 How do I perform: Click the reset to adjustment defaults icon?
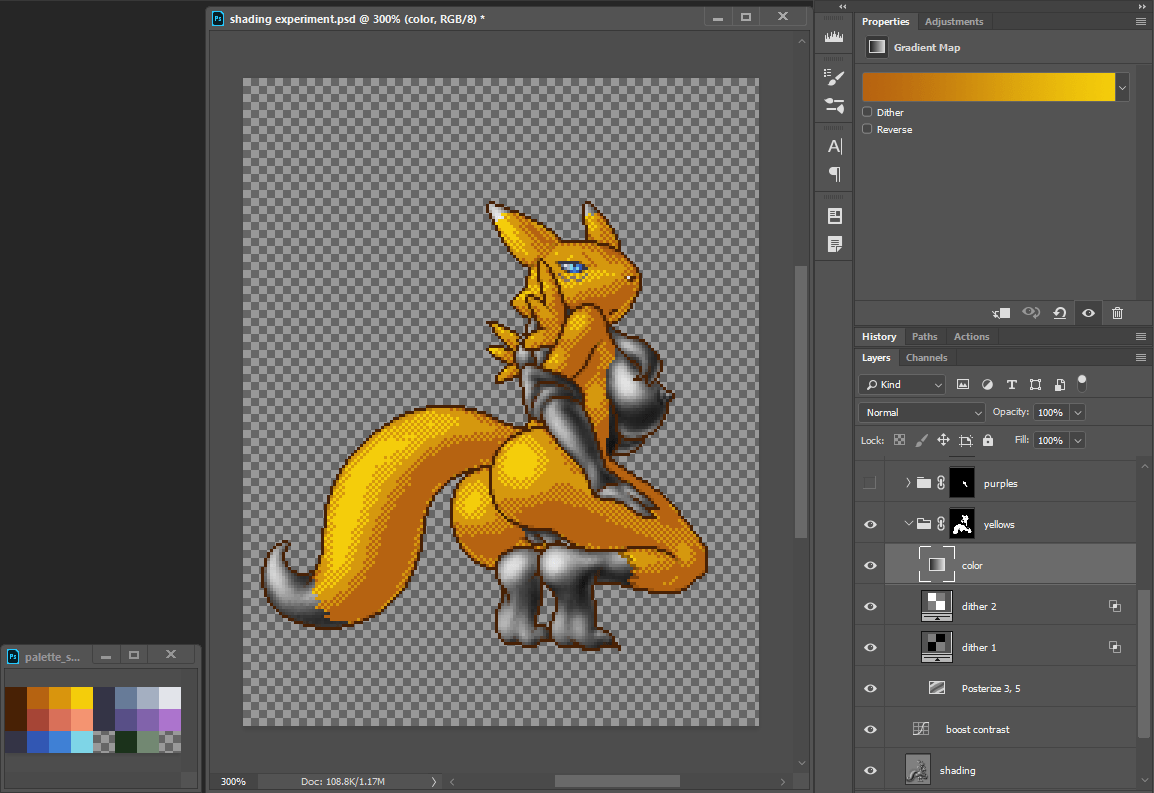click(1060, 313)
